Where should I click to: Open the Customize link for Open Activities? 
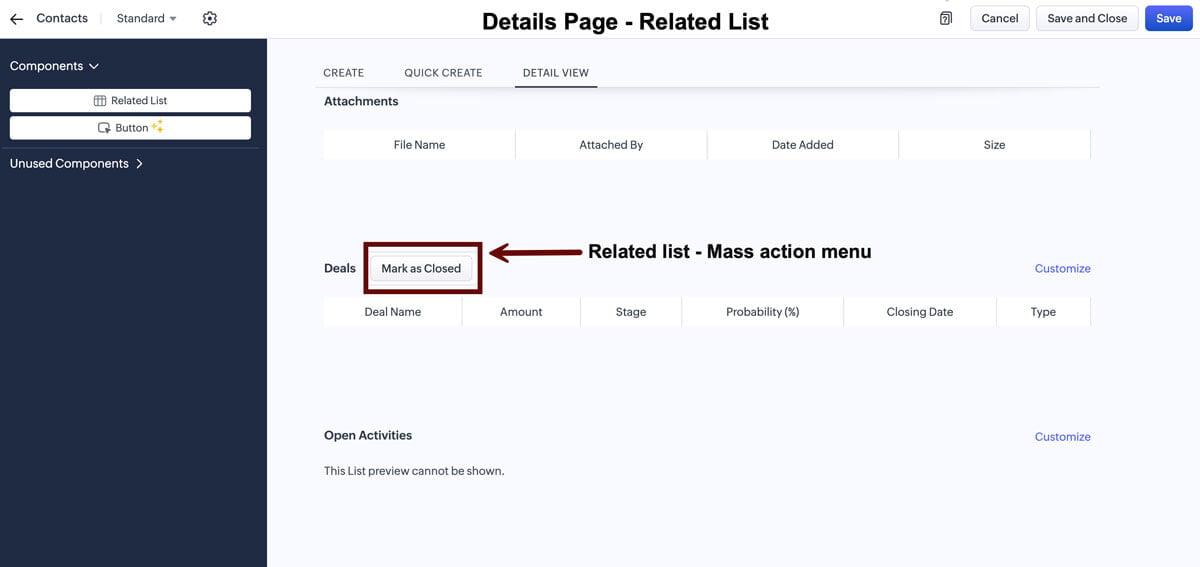(x=1062, y=436)
